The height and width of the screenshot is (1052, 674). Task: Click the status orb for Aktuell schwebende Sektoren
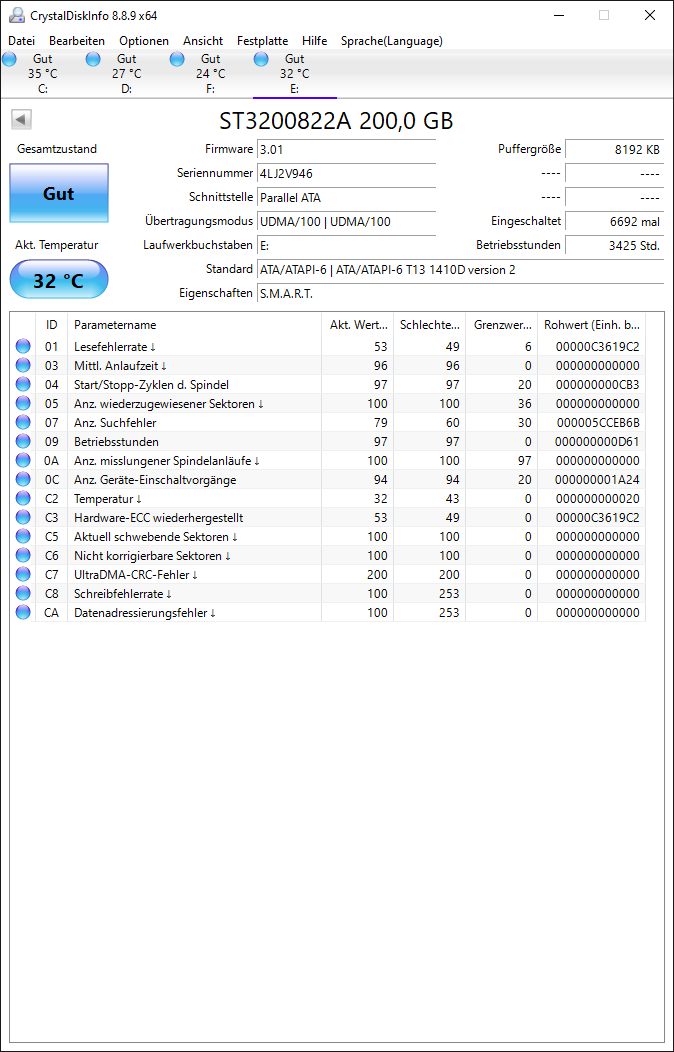coord(23,537)
